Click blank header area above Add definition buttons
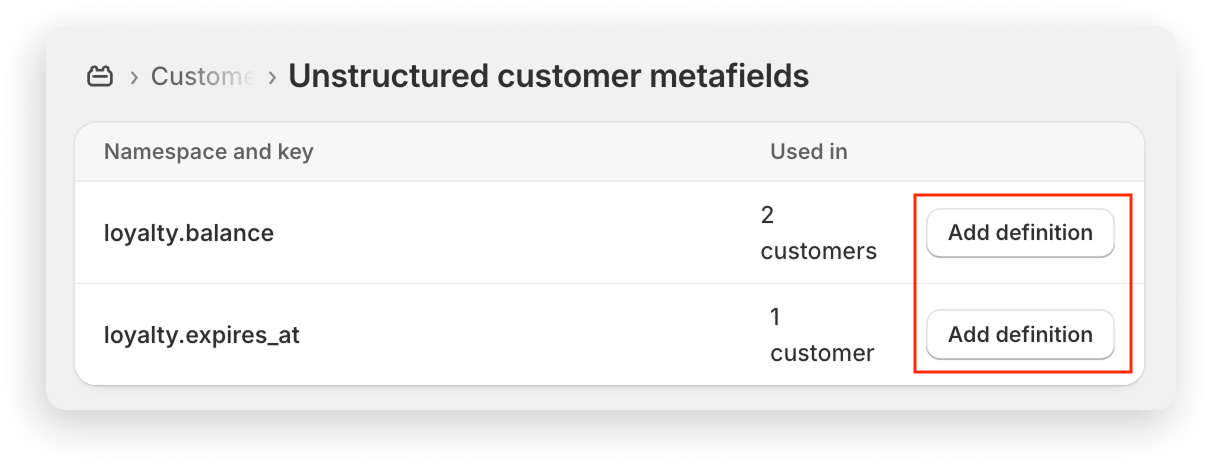 point(1020,152)
